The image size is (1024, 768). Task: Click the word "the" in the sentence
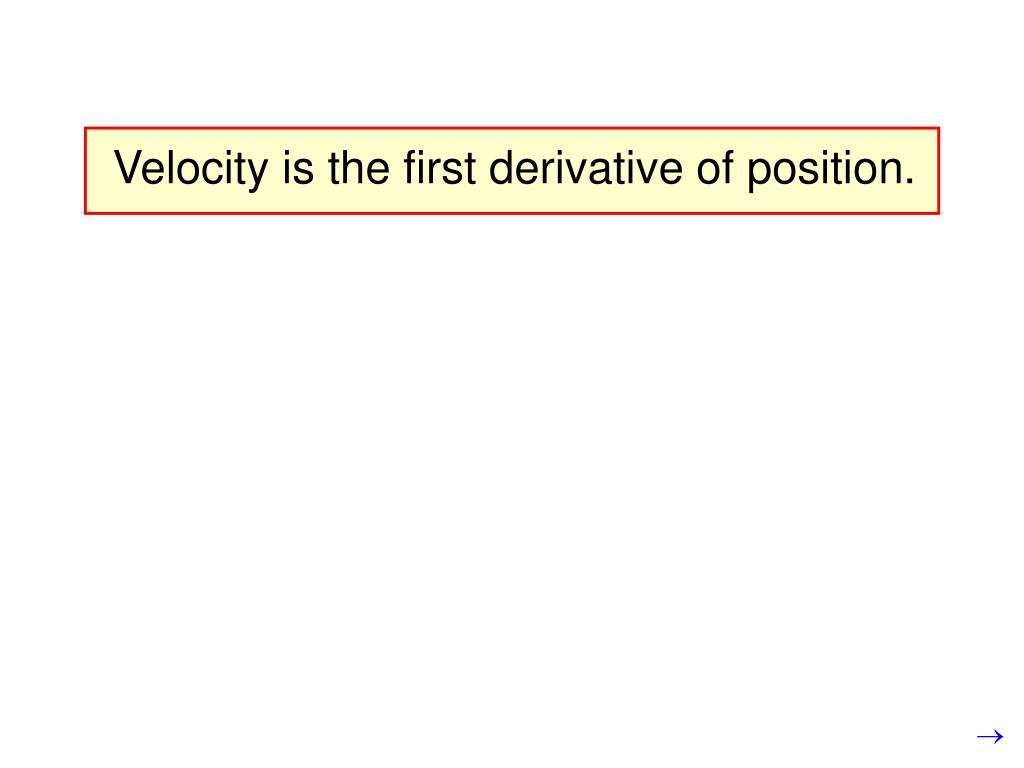[x=359, y=168]
